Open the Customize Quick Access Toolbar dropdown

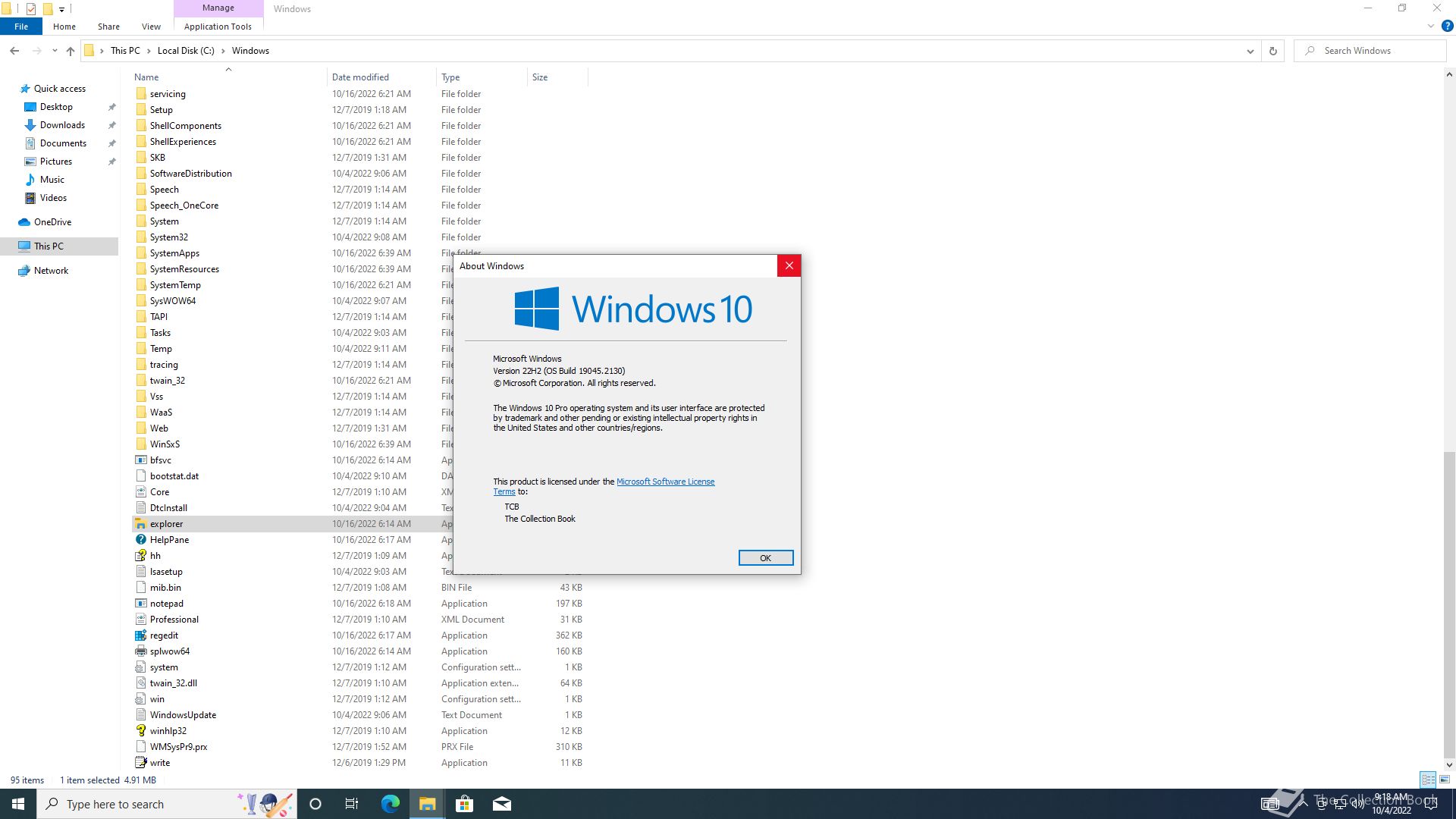pyautogui.click(x=61, y=9)
